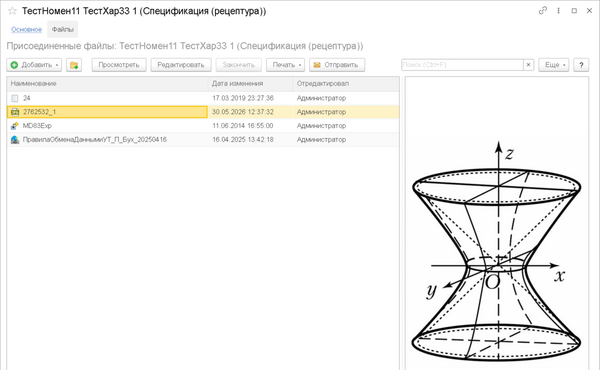Open the three-dot window menu
This screenshot has height=370, width=600.
tap(558, 11)
